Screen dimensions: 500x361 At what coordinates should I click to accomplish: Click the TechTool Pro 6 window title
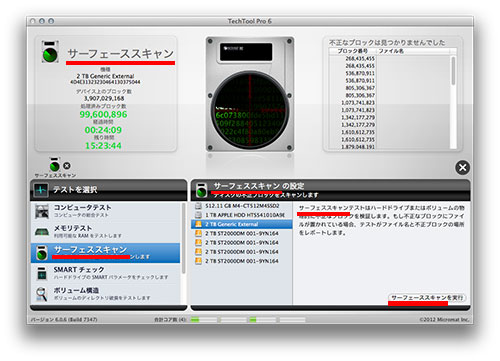click(250, 21)
